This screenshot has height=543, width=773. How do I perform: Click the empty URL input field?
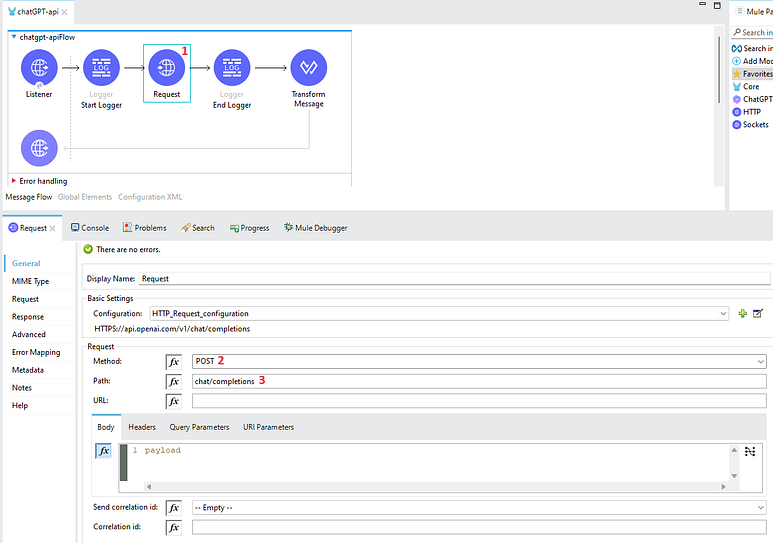(x=479, y=400)
